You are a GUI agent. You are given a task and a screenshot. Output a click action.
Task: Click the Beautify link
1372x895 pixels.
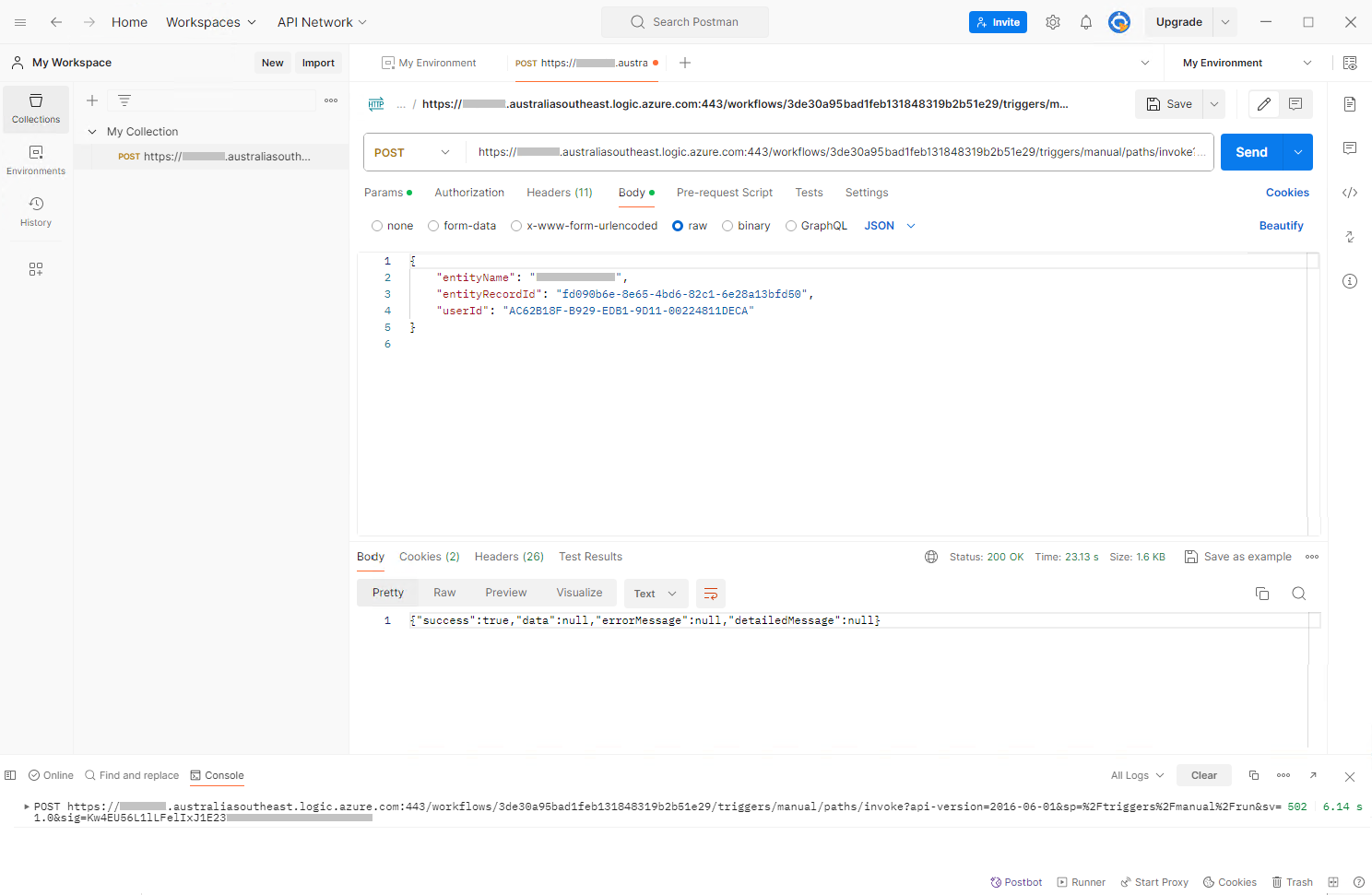(x=1281, y=226)
